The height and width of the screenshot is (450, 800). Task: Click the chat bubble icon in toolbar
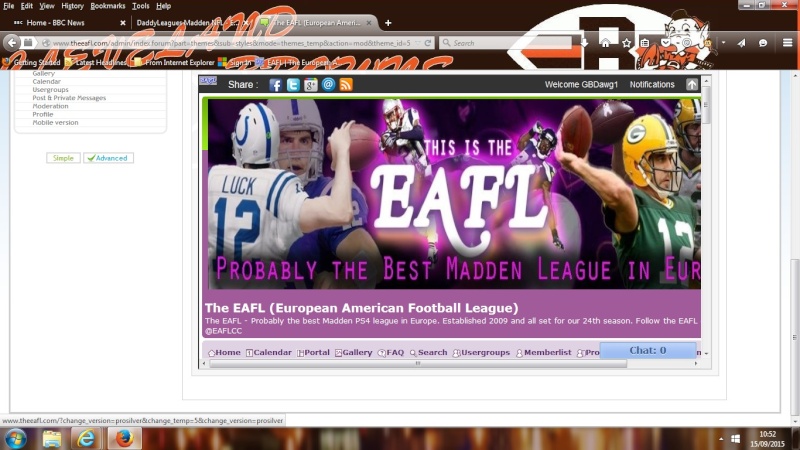[763, 43]
